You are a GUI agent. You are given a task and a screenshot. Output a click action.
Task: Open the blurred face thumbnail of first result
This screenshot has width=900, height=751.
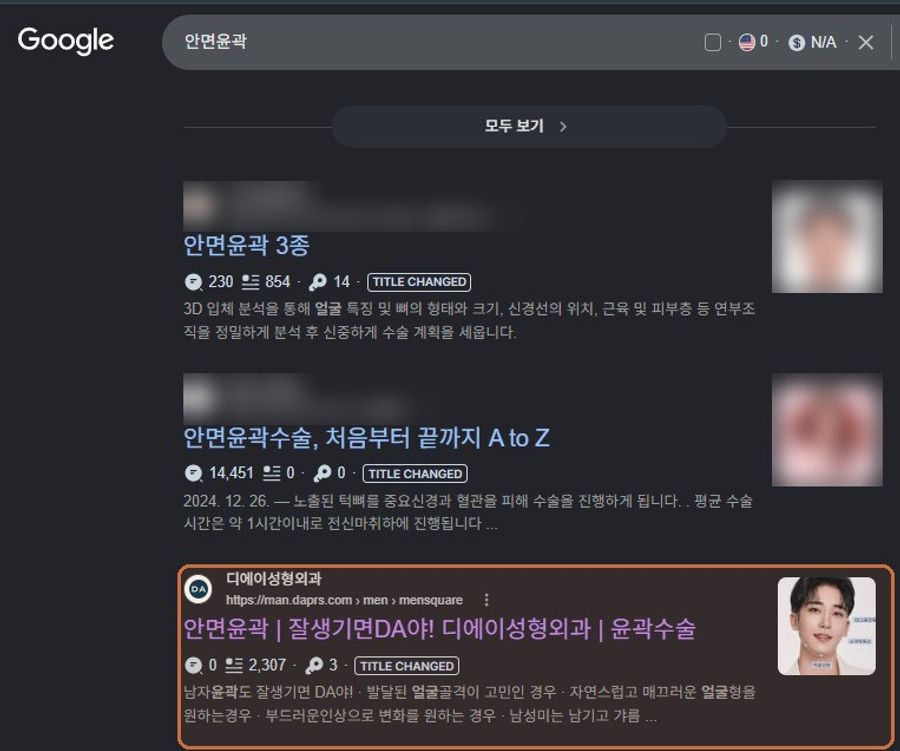click(827, 237)
